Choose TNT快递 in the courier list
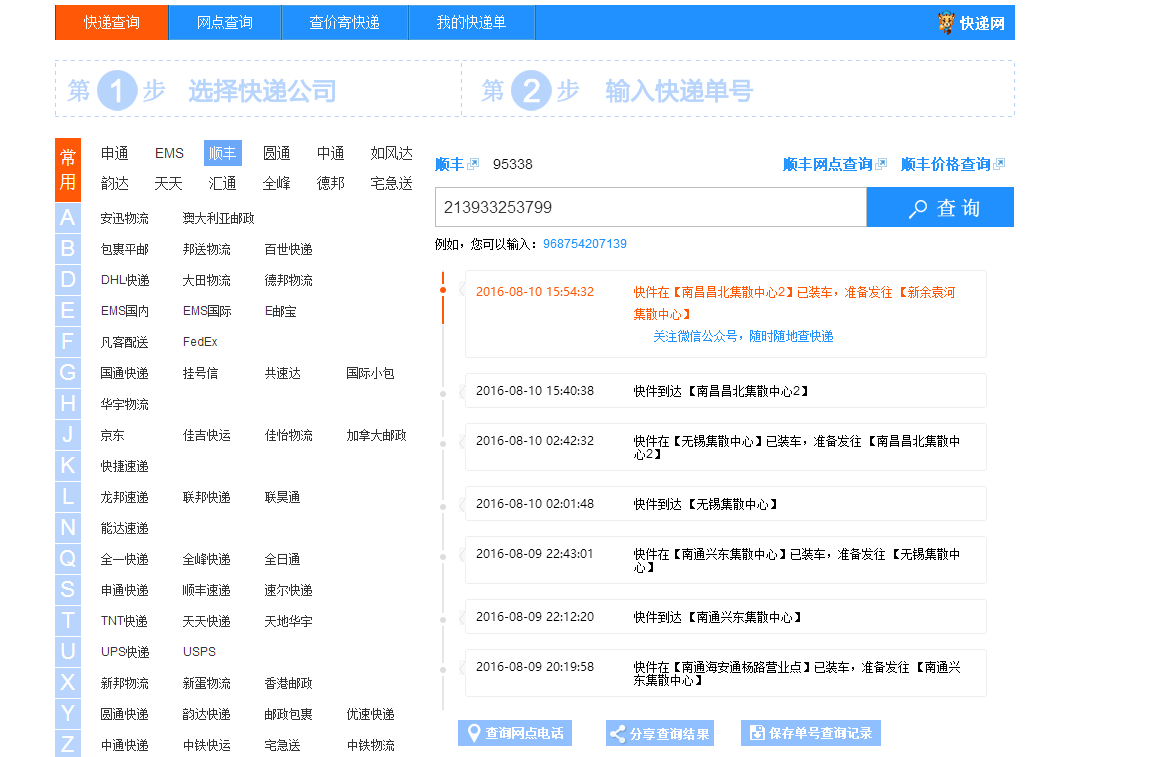Viewport: 1167px width, 757px height. point(124,621)
